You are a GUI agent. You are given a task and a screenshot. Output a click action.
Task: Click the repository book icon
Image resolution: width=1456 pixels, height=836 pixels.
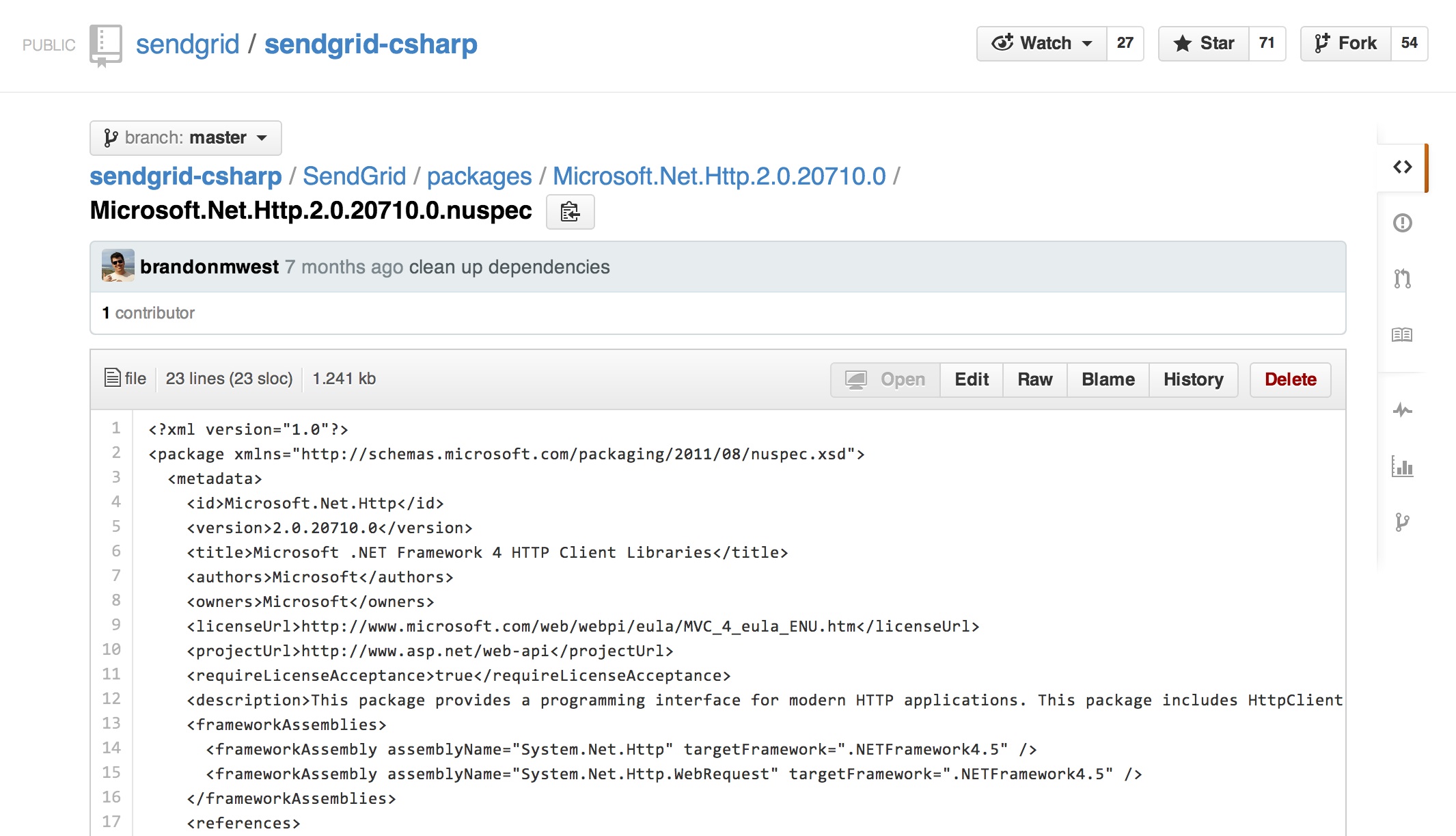click(106, 45)
